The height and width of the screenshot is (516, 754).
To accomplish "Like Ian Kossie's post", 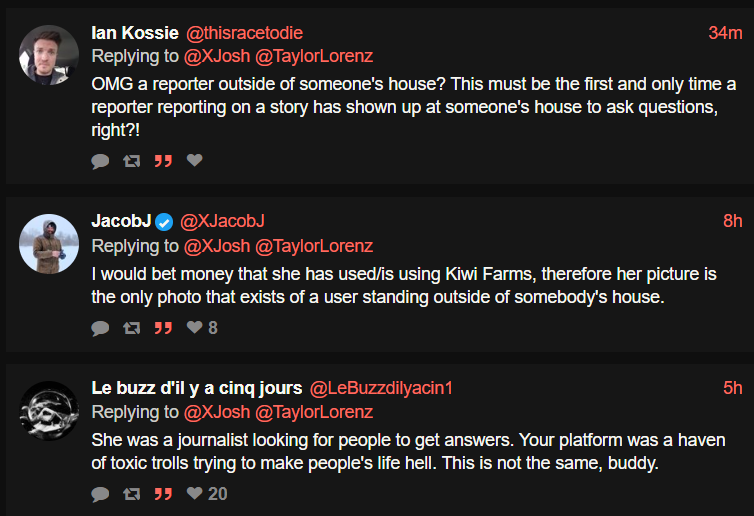I will point(195,161).
